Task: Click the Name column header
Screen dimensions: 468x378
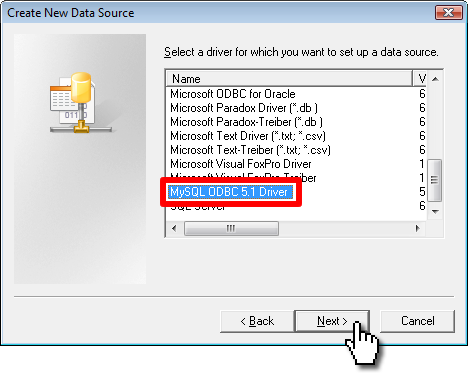Action: (289, 79)
